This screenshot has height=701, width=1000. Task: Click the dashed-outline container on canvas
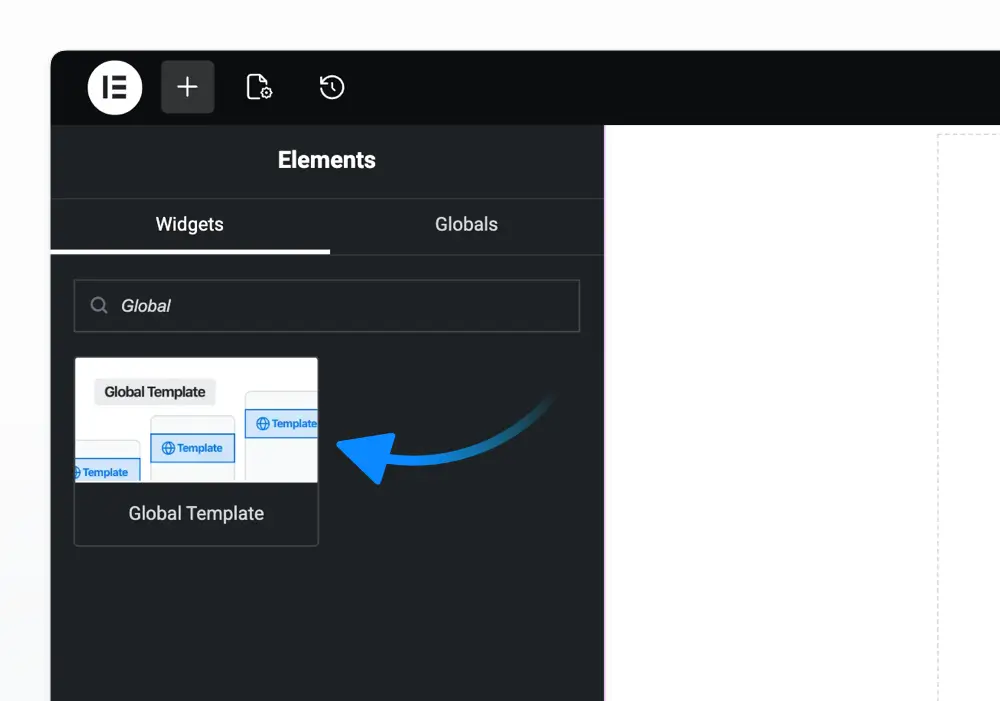[969, 415]
